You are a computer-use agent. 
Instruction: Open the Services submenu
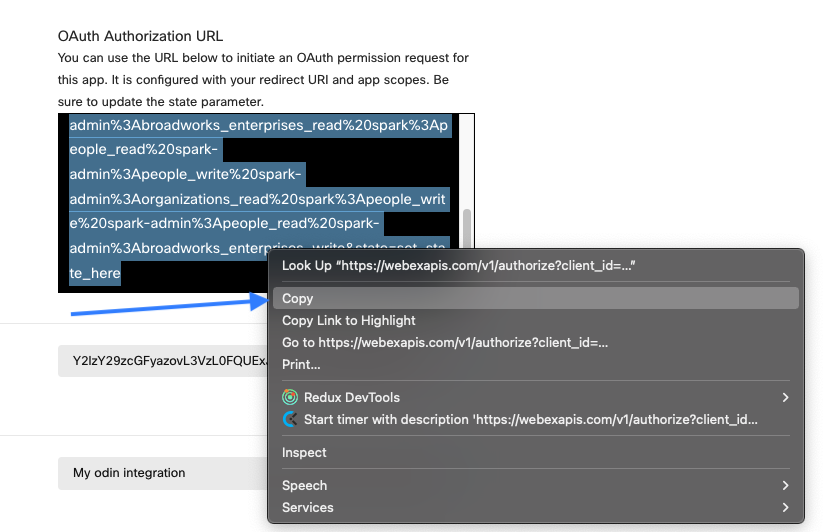[x=535, y=507]
